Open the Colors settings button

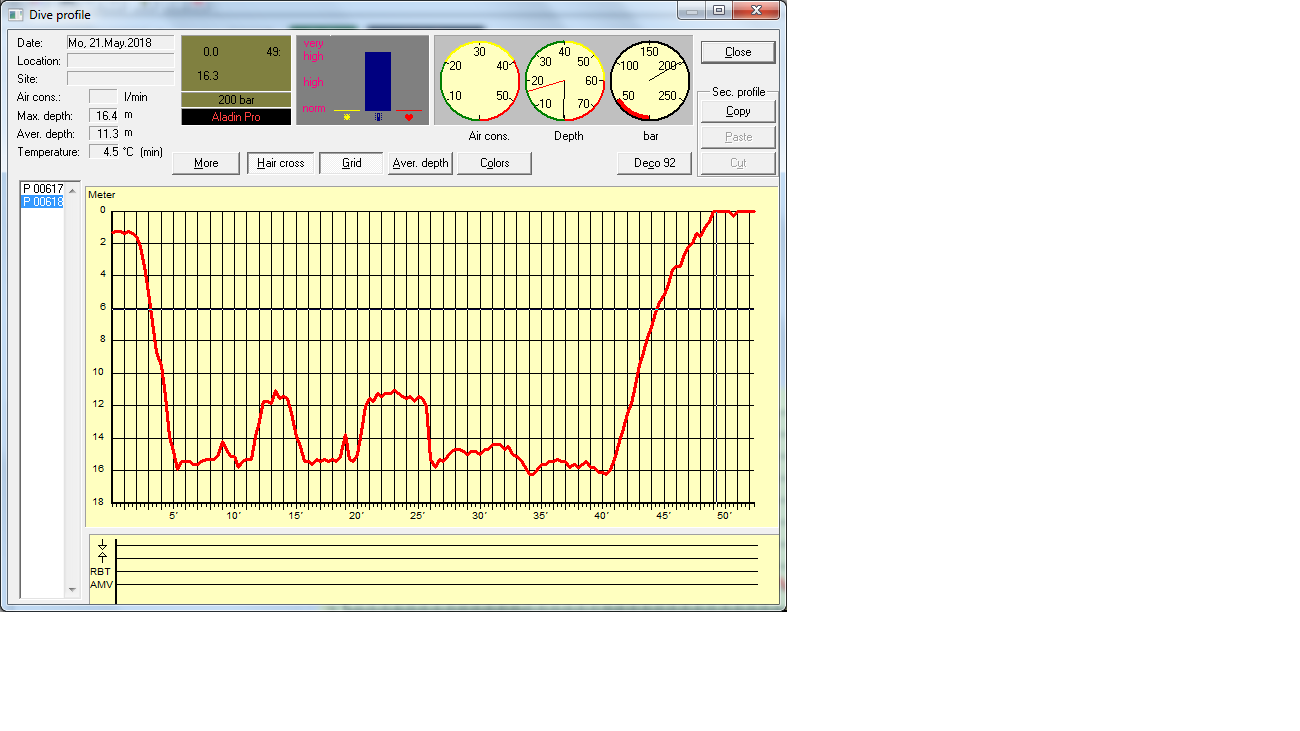point(494,163)
